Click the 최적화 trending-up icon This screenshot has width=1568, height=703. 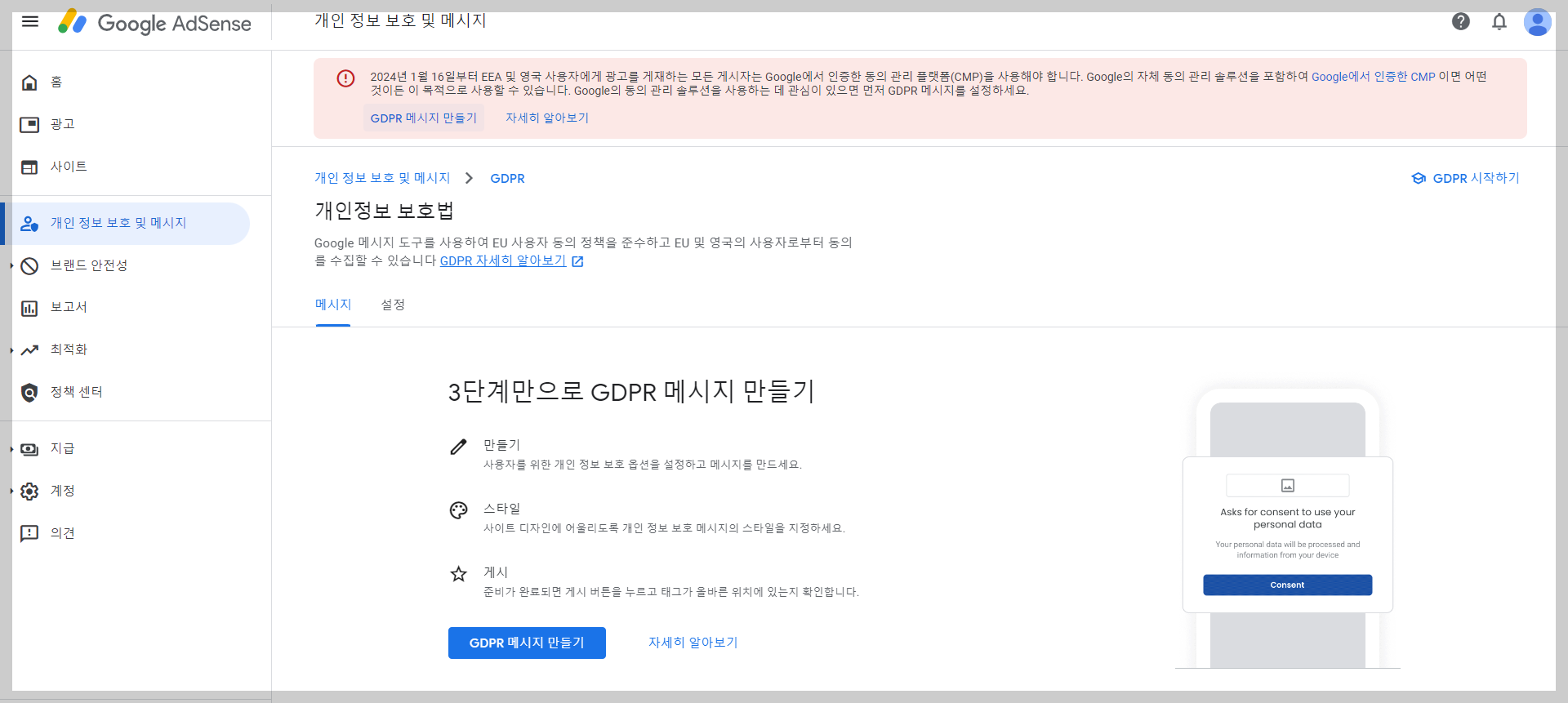(29, 350)
